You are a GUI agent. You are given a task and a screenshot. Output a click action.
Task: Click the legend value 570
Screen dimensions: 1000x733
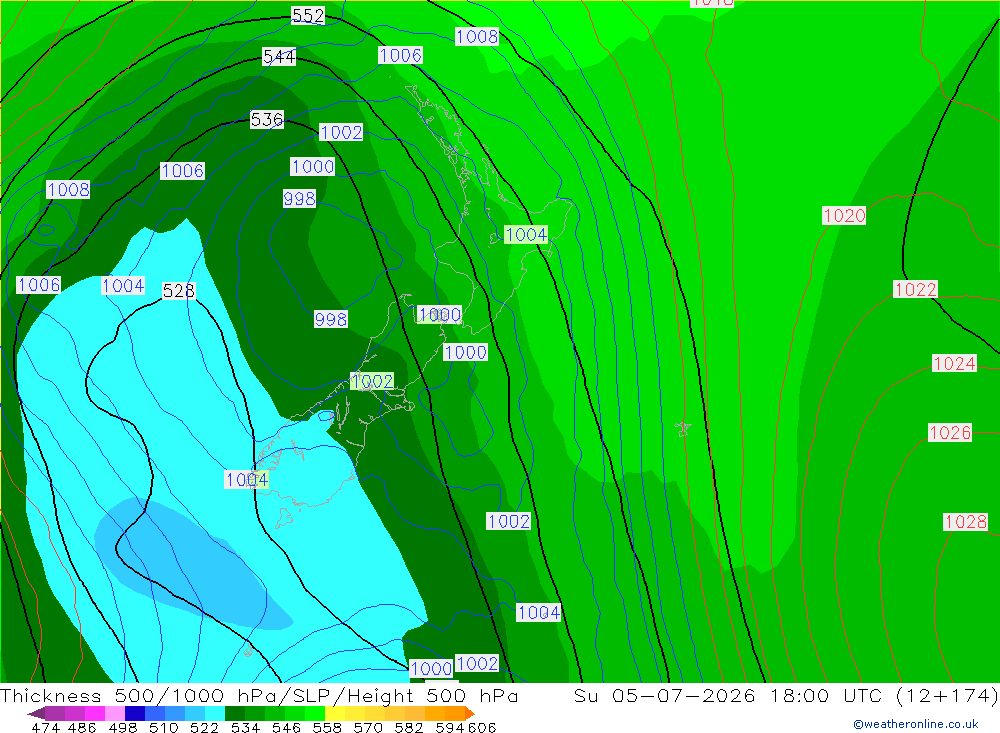tap(368, 727)
